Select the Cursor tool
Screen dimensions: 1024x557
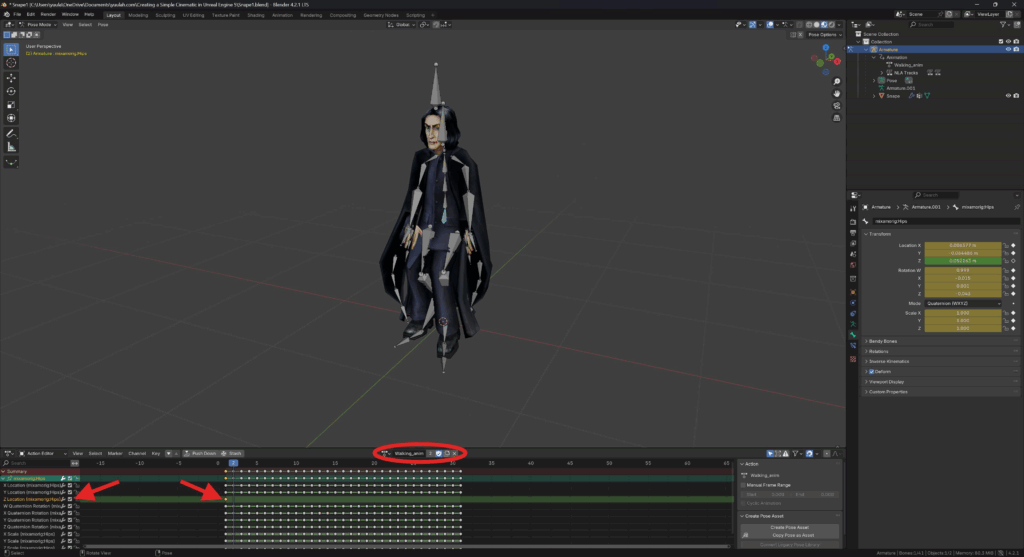tap(11, 62)
